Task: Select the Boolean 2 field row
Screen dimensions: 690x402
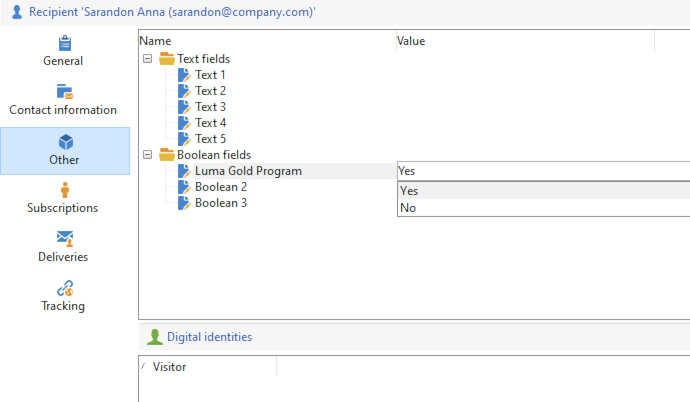Action: coord(220,187)
